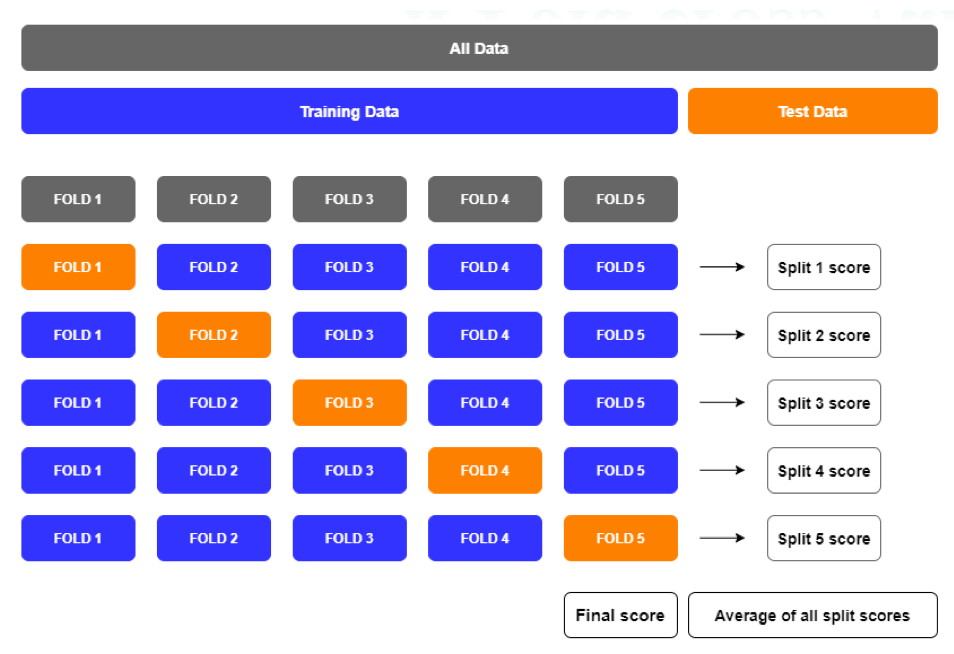This screenshot has width=954, height=654.
Task: Open the Split 1 score box
Action: 823,267
